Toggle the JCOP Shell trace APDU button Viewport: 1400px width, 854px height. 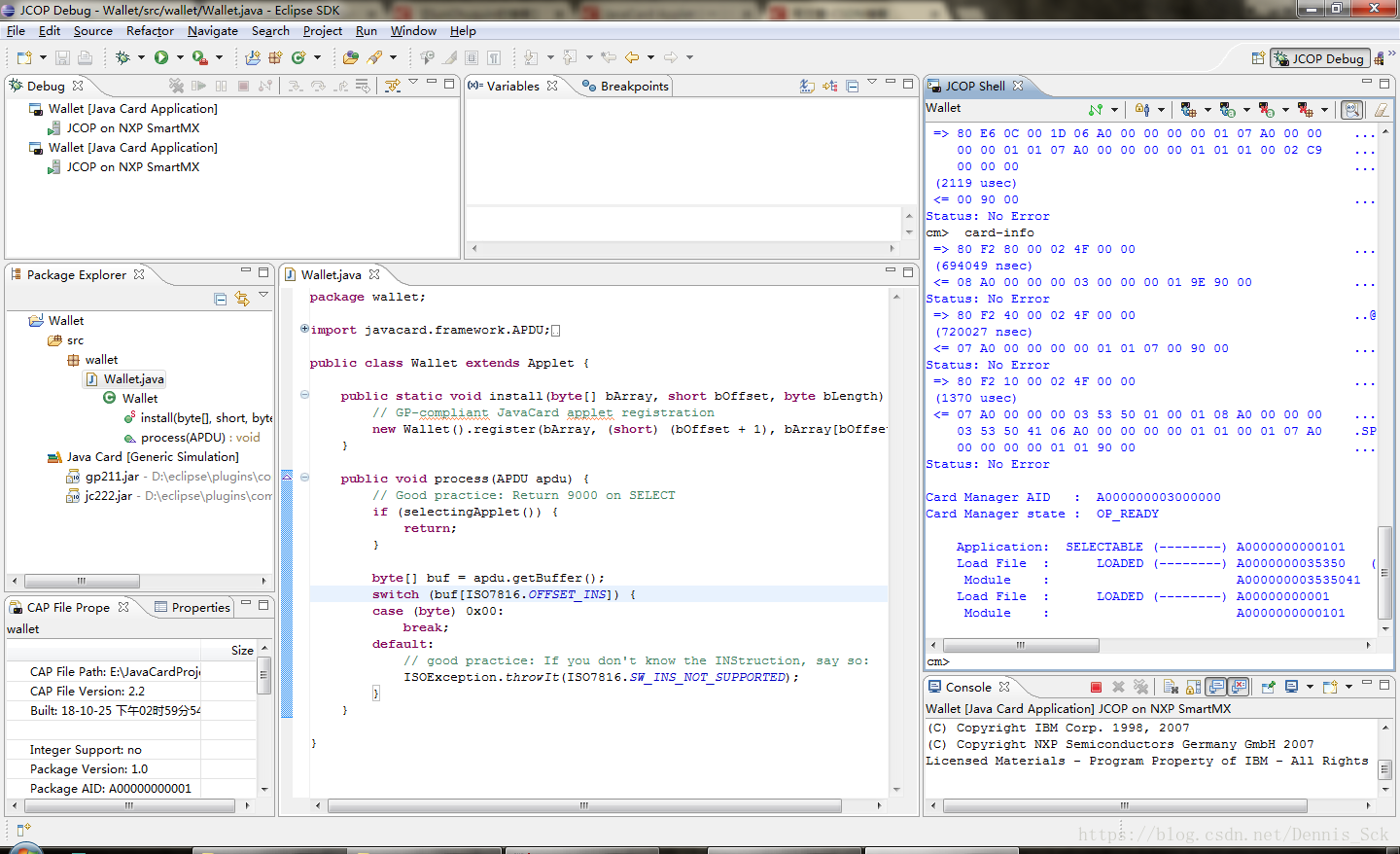pyautogui.click(x=1351, y=110)
